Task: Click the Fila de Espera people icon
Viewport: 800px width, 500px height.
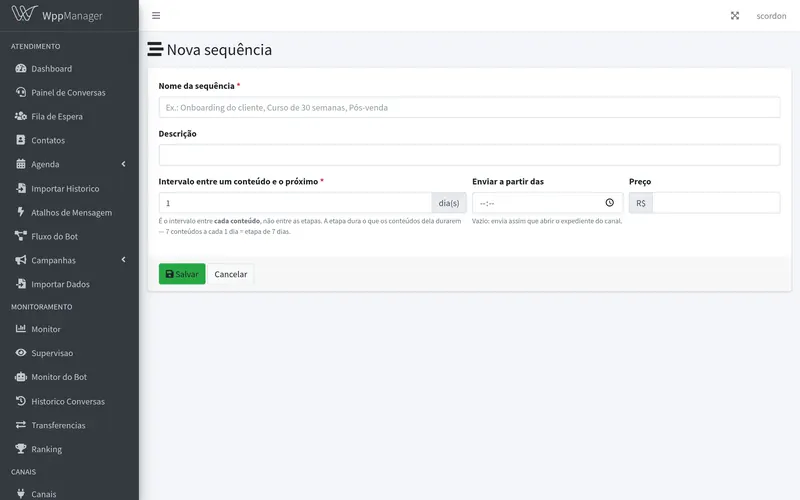Action: coord(20,116)
